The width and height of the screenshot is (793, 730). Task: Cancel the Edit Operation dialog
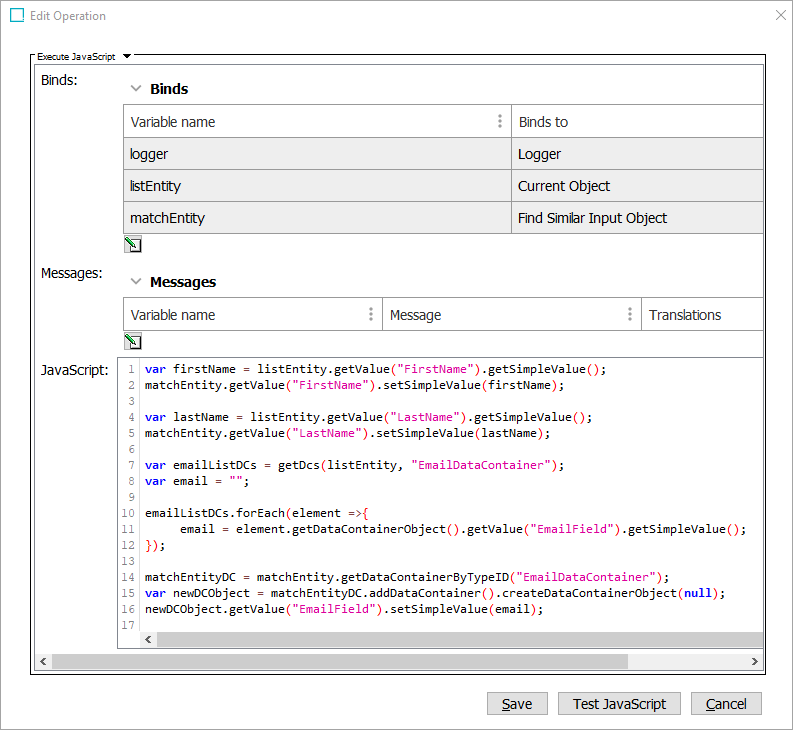pyautogui.click(x=726, y=704)
